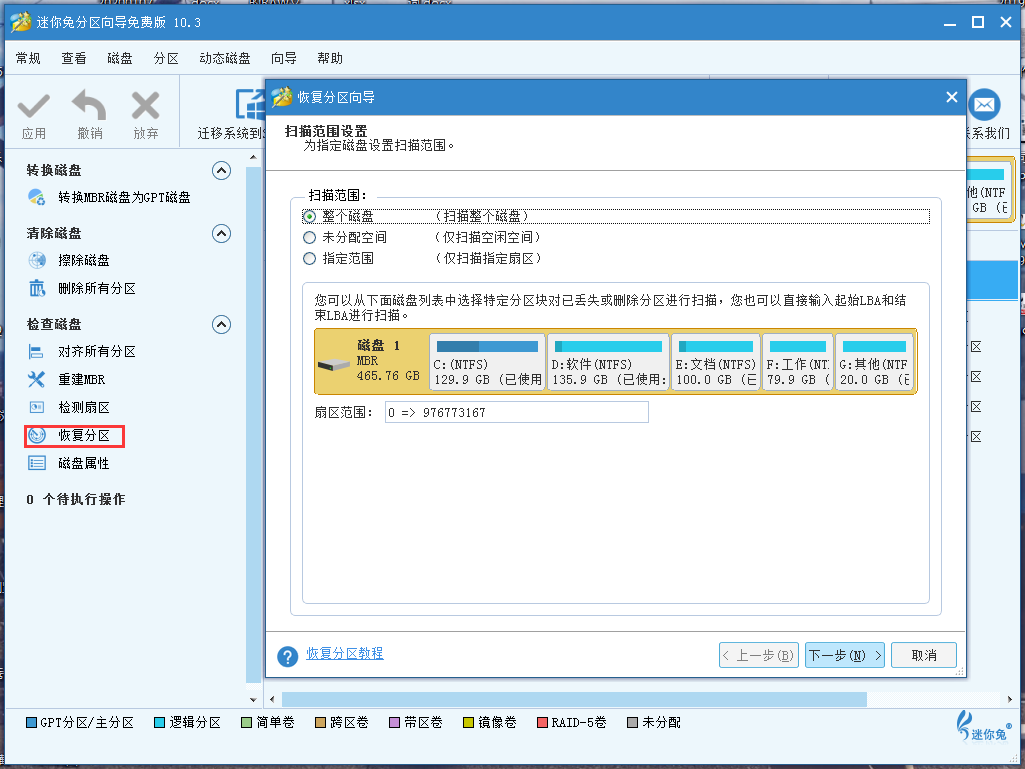Click the Disk 1 hard drive icon

333,364
